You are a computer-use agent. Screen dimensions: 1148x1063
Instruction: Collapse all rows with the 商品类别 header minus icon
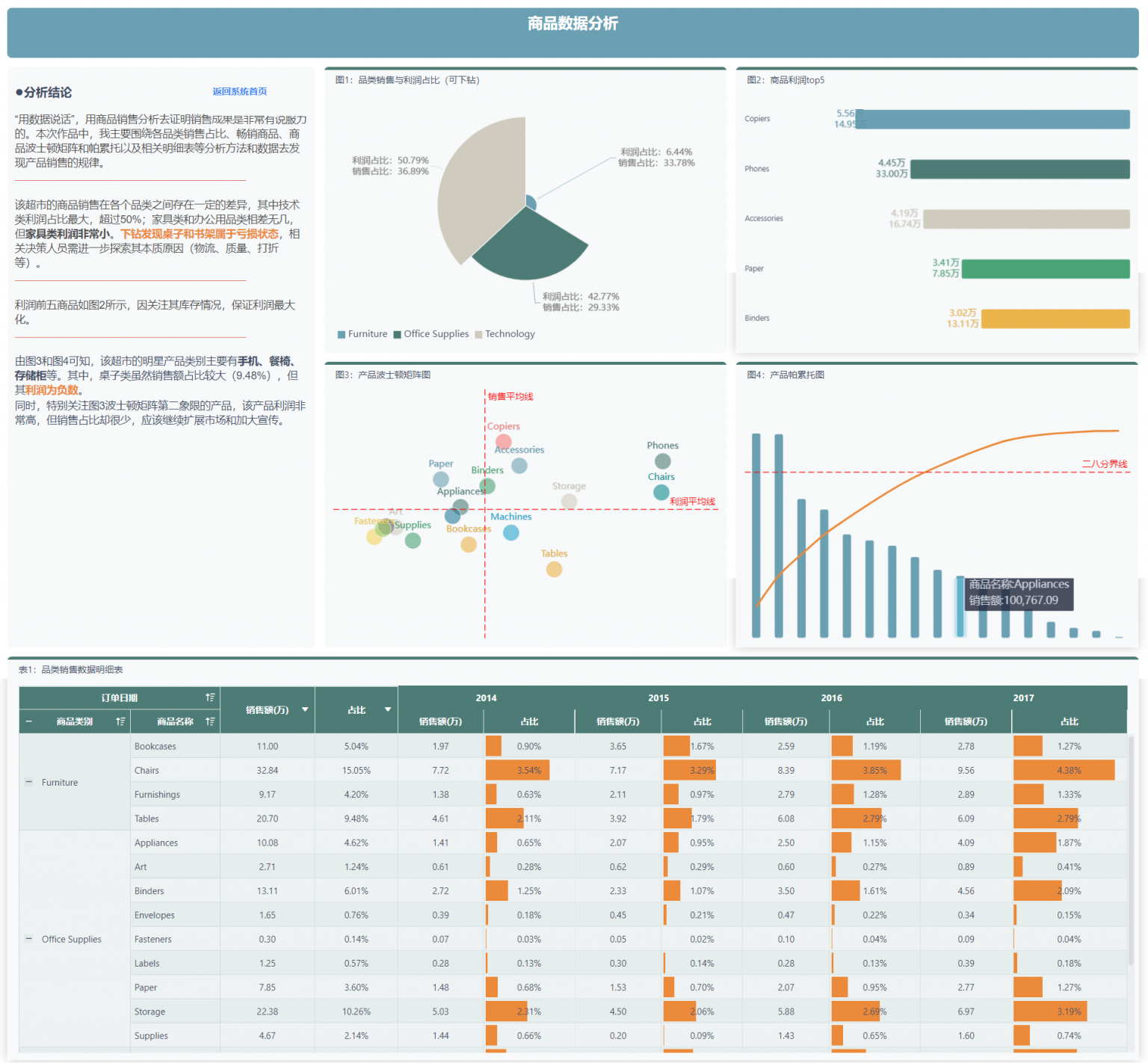[29, 721]
